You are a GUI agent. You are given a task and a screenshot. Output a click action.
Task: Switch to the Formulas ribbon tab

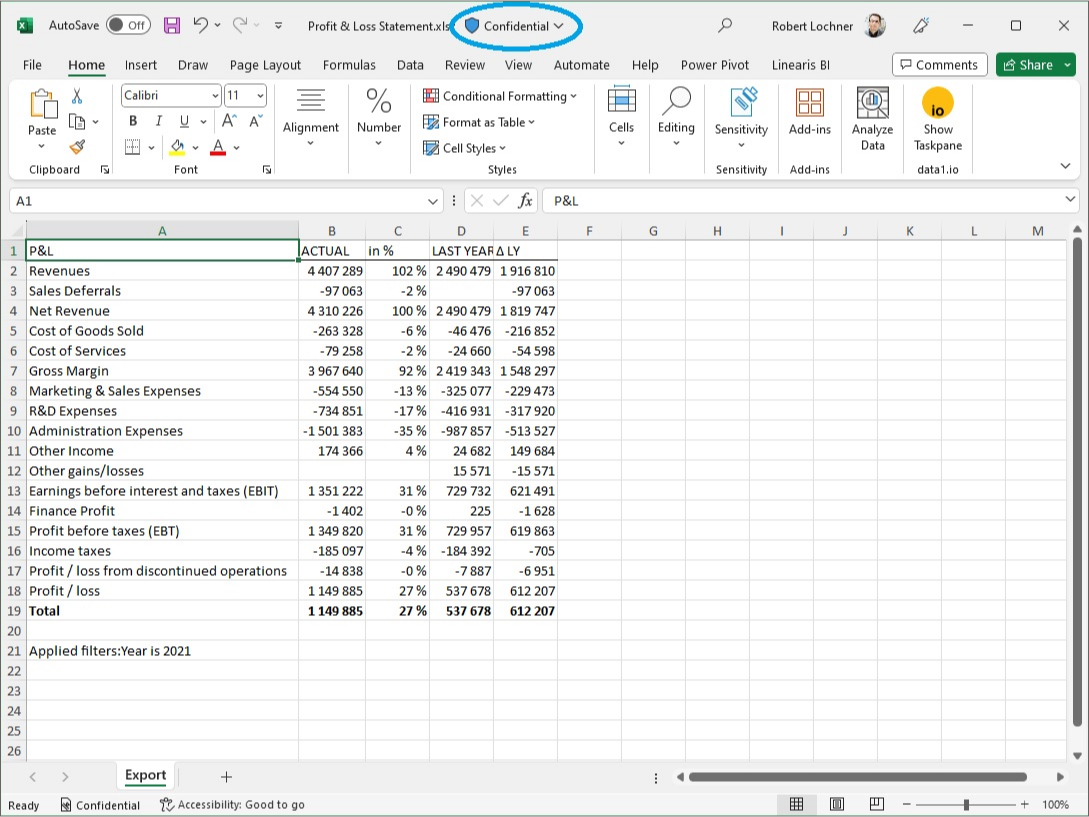[x=349, y=65]
